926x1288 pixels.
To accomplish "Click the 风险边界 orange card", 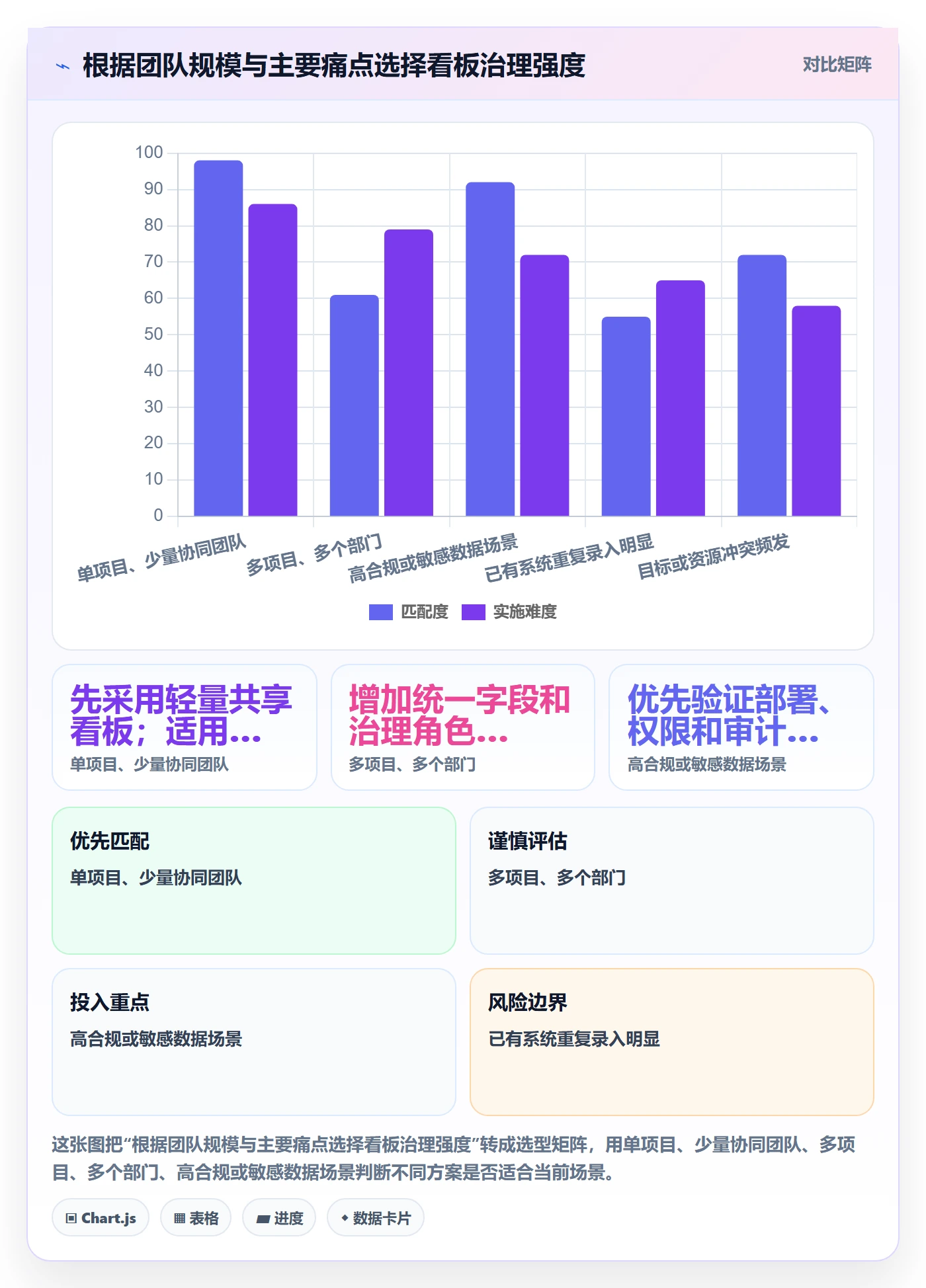I will click(x=672, y=1042).
